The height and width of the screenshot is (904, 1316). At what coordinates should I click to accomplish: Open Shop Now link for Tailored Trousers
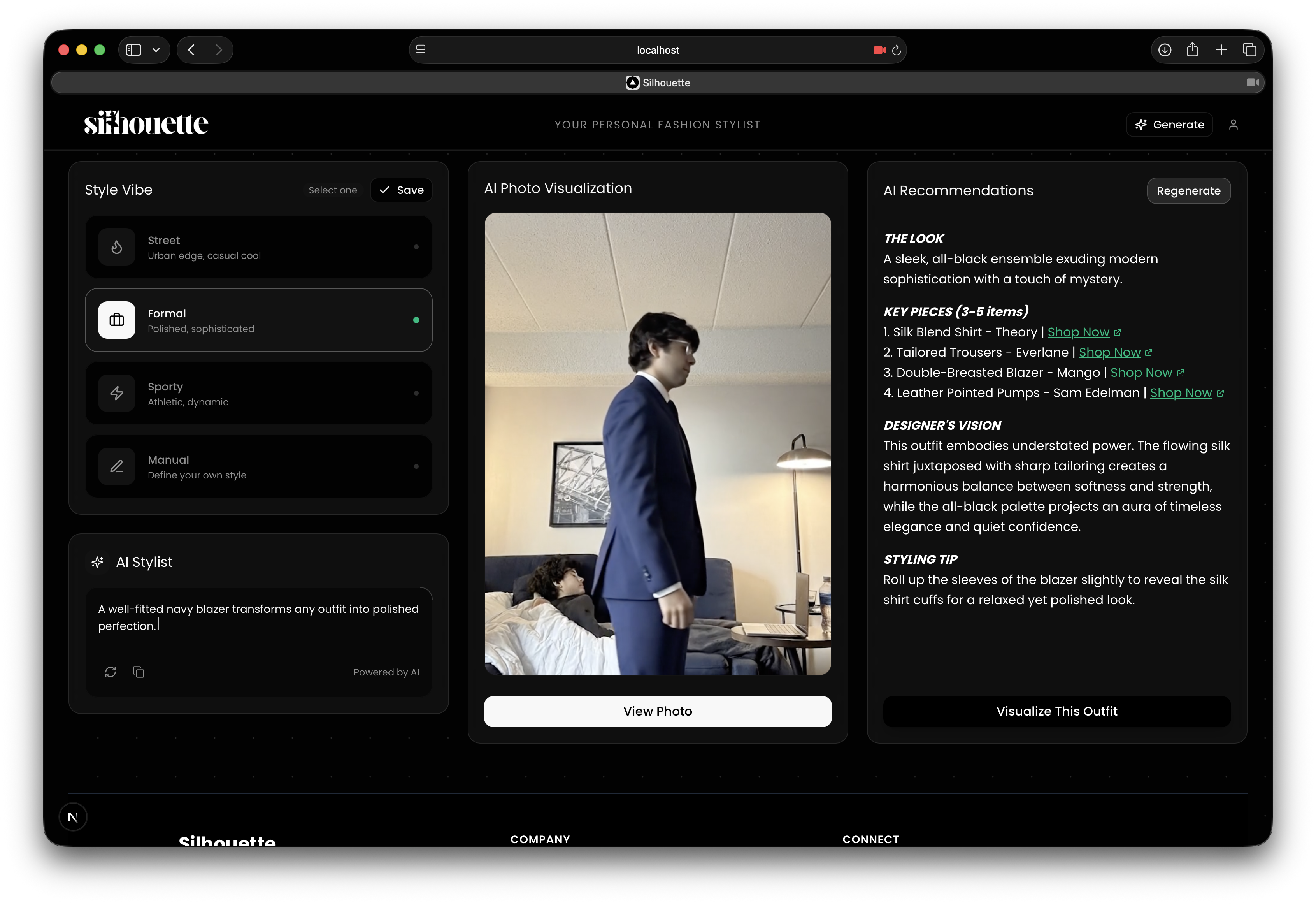[x=1109, y=352]
